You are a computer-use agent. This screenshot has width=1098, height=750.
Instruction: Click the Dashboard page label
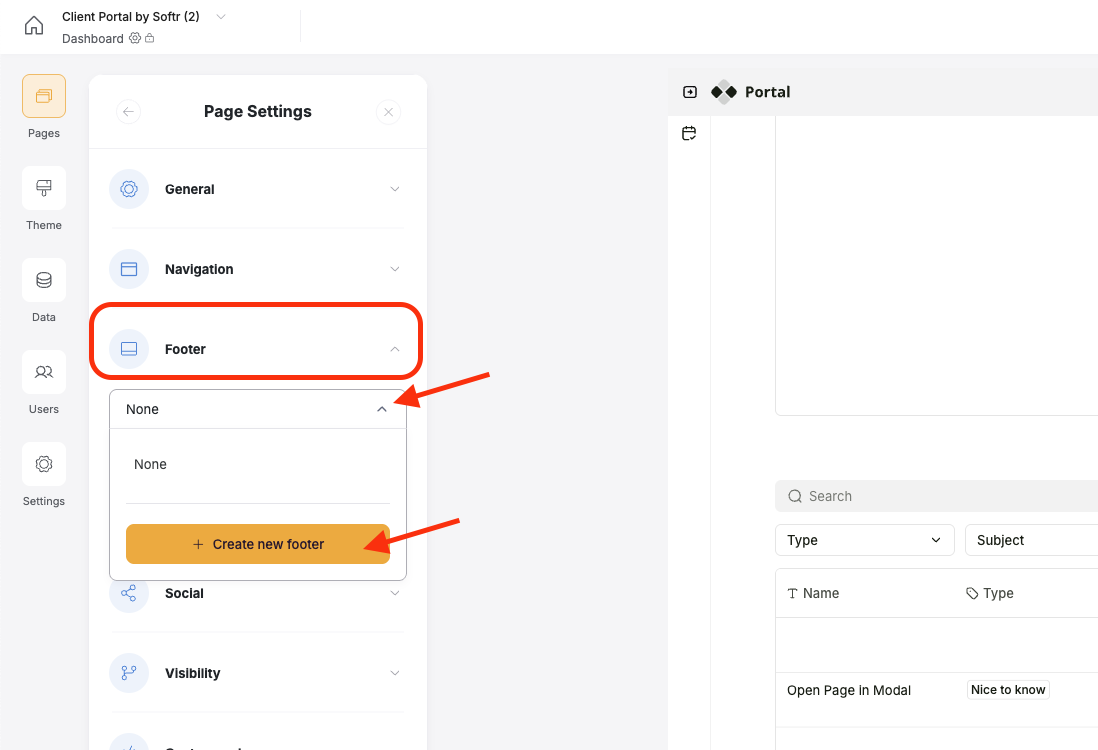coord(92,39)
